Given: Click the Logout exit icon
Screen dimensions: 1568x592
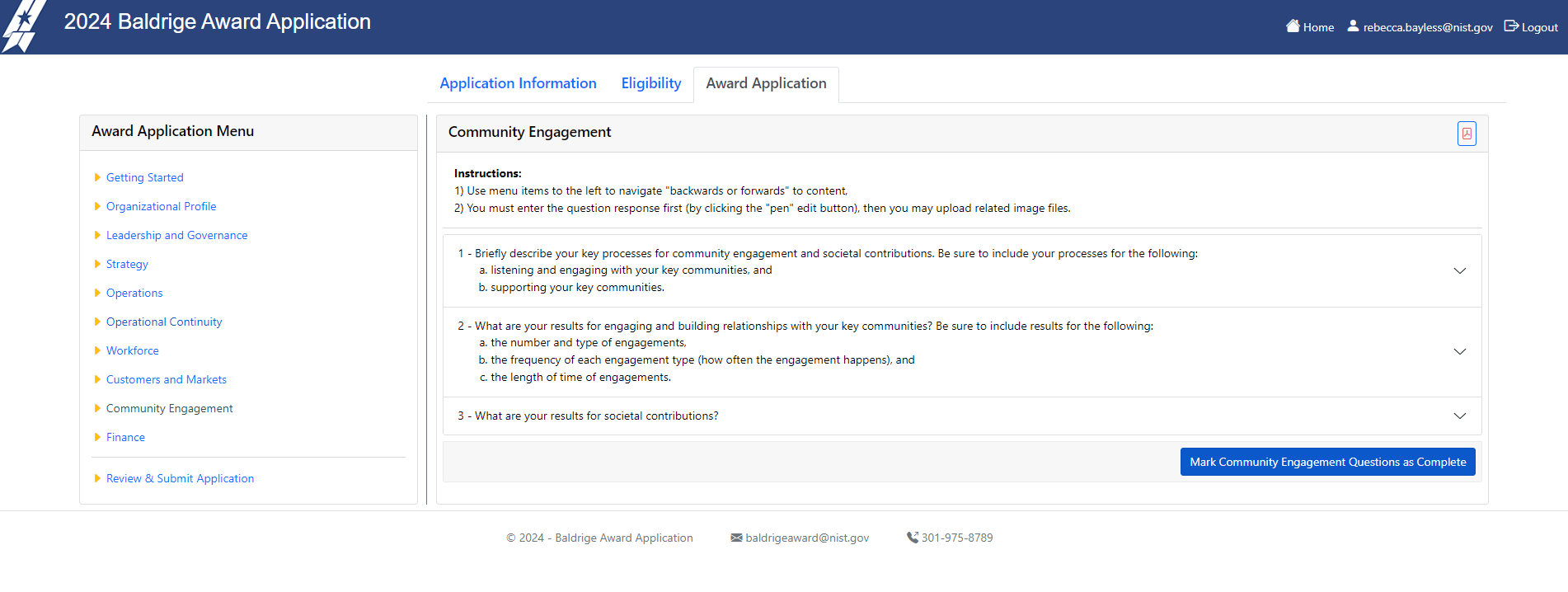Looking at the screenshot, I should click(1511, 26).
